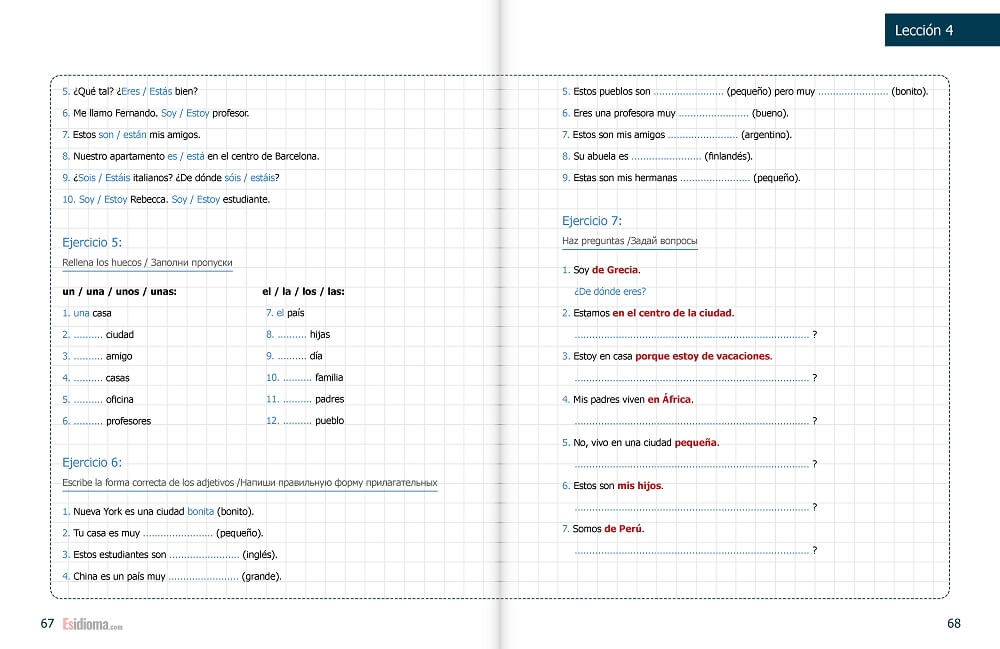The width and height of the screenshot is (1000, 649).
Task: Click the Esidioma.com logo
Action: pos(91,624)
